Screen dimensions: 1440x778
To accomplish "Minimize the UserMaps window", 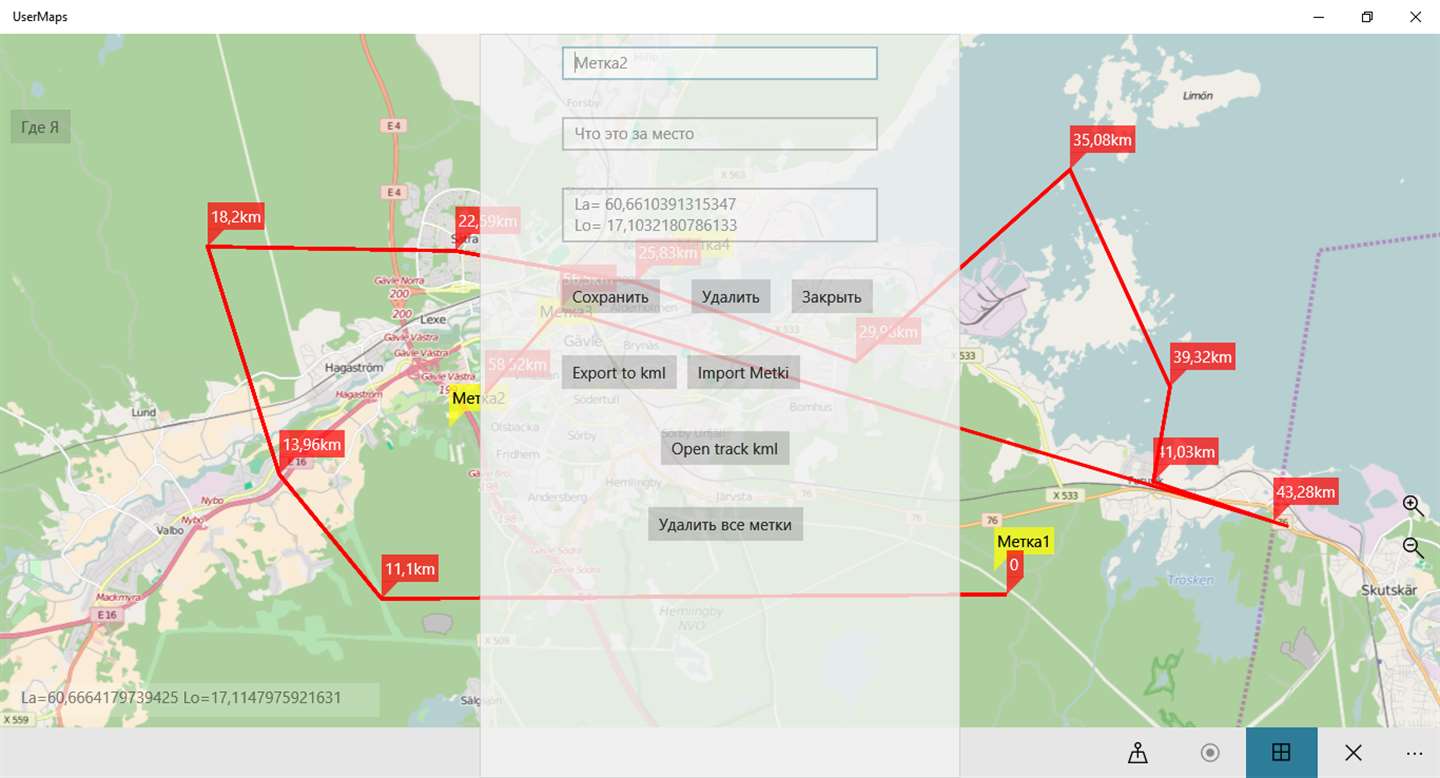I will pos(1319,17).
